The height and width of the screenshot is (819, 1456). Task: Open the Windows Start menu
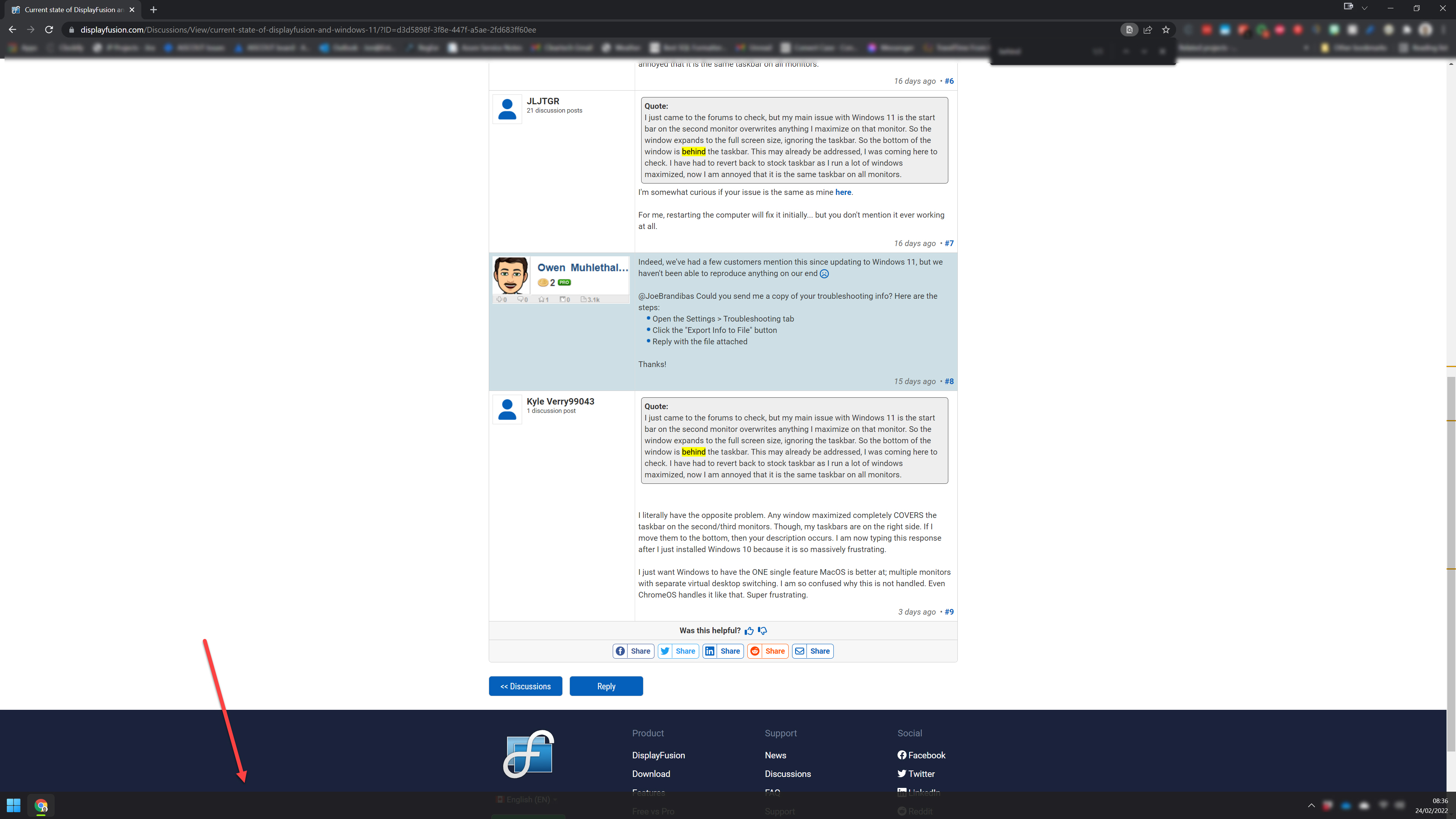click(x=14, y=805)
